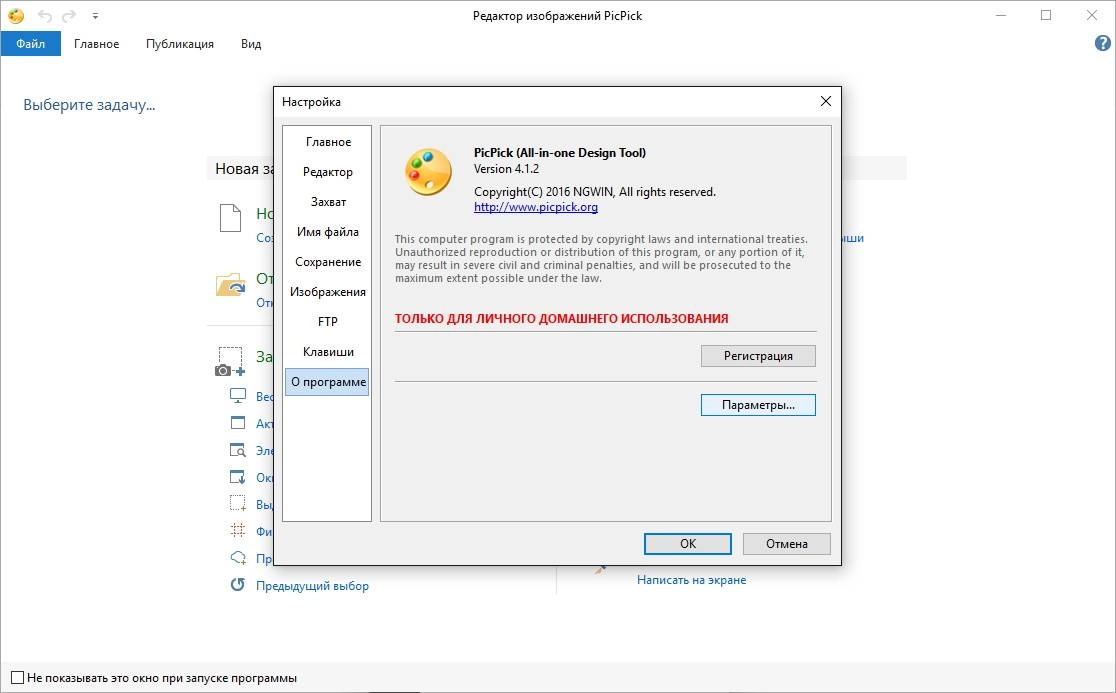Click the repeat last capture icon
1116x693 pixels.
click(238, 585)
